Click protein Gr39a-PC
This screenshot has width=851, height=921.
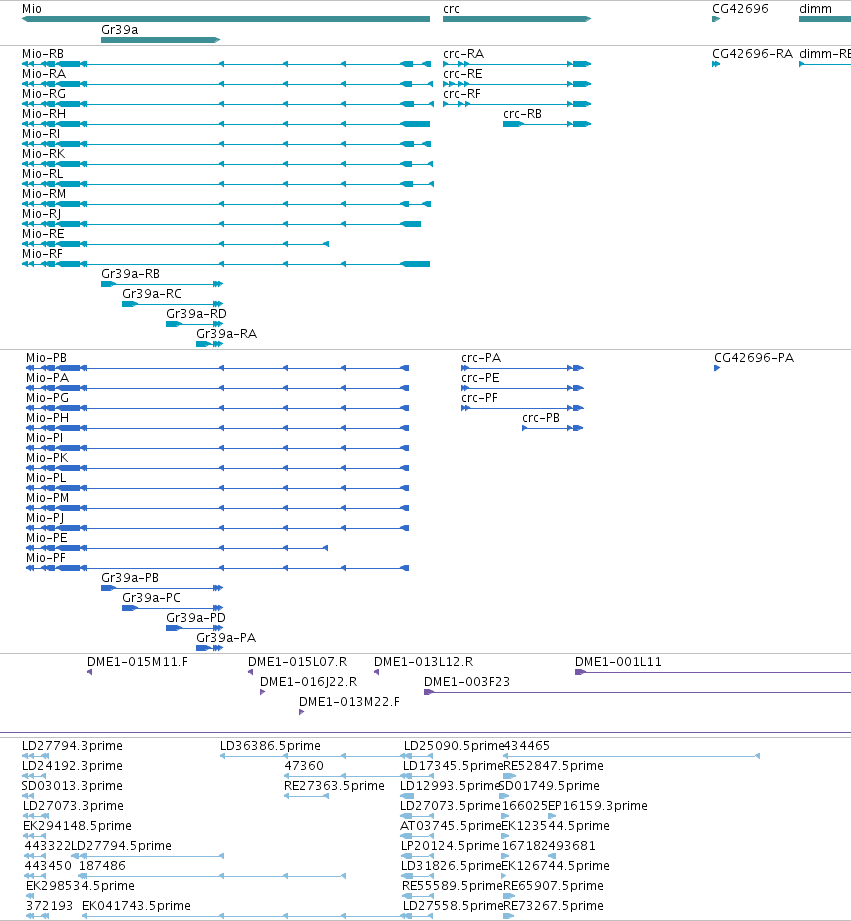click(x=152, y=597)
